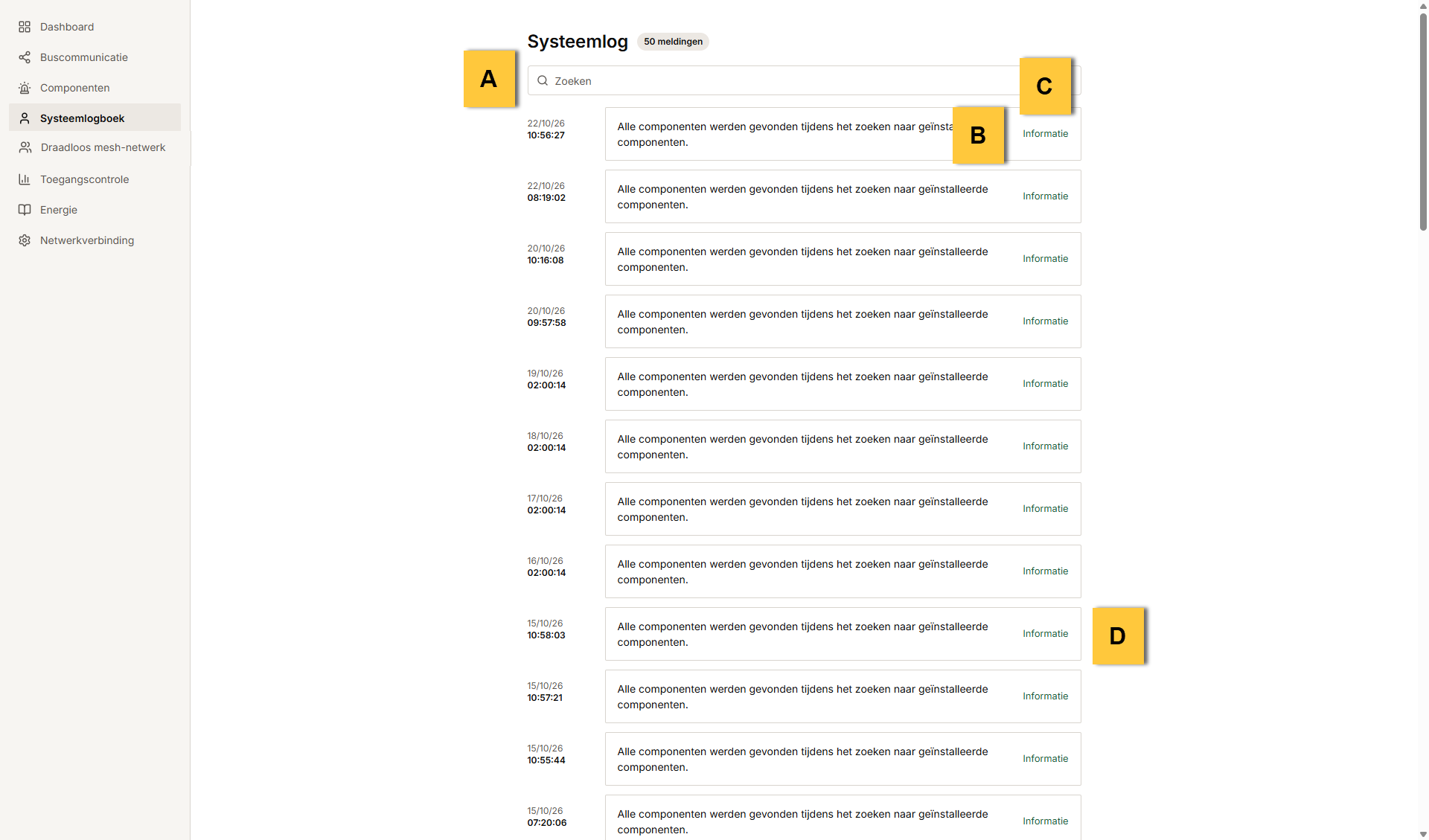This screenshot has width=1429, height=840.
Task: Select the log message dated 17/10/26
Action: (843, 509)
